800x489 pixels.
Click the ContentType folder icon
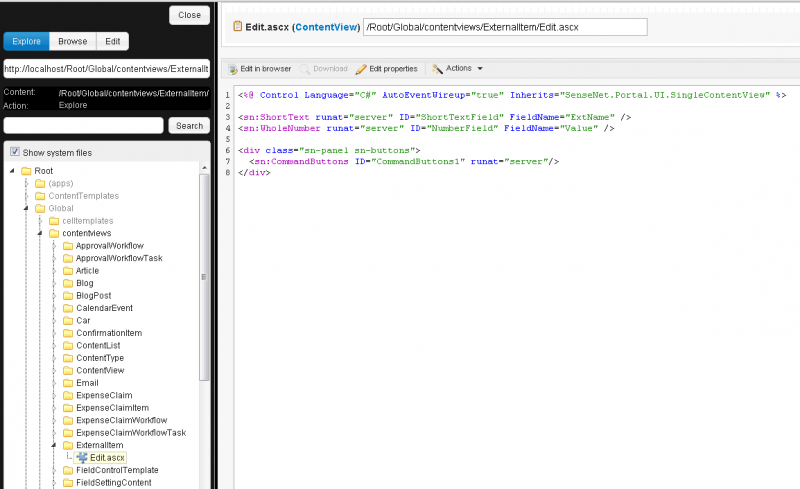(68, 358)
